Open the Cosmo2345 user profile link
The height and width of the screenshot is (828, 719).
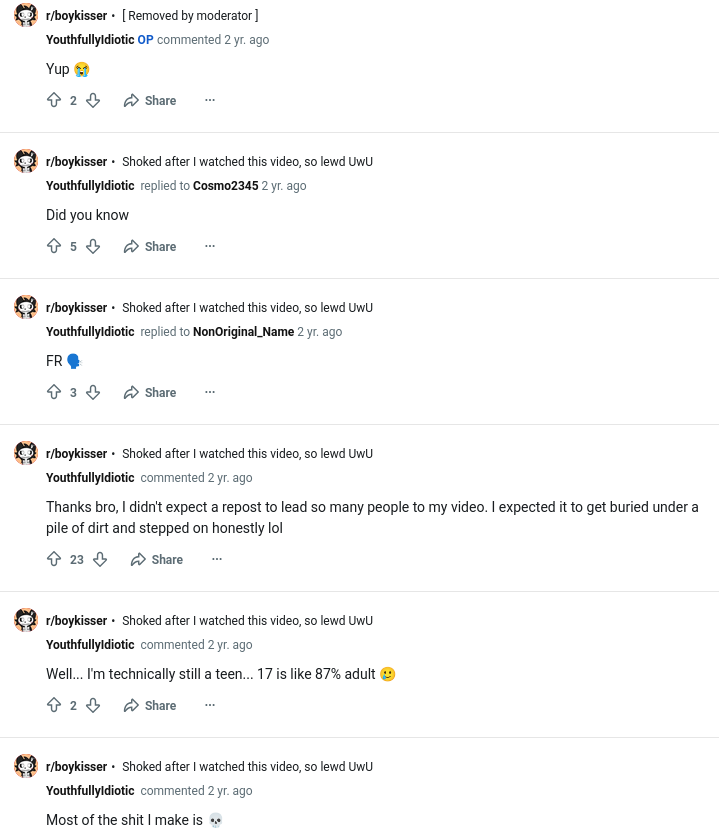(225, 186)
